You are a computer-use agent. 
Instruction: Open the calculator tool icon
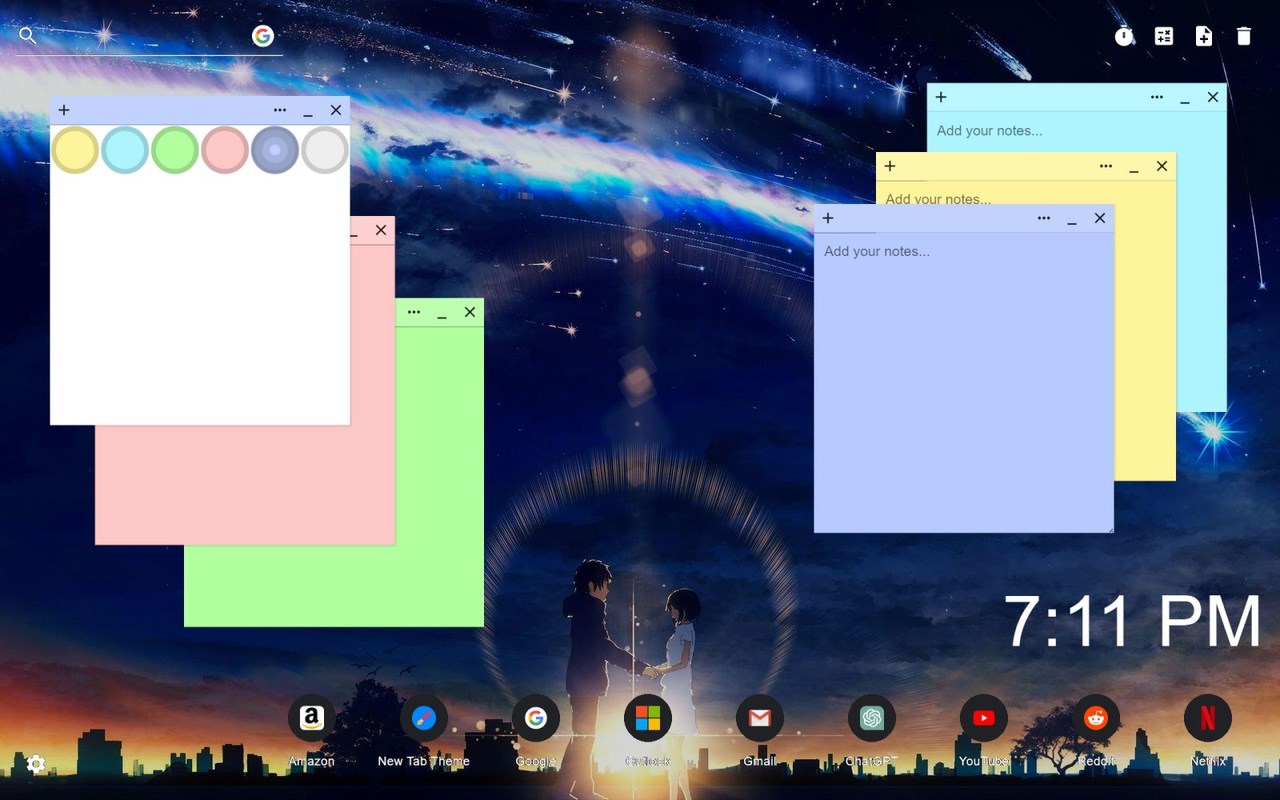pos(1164,36)
